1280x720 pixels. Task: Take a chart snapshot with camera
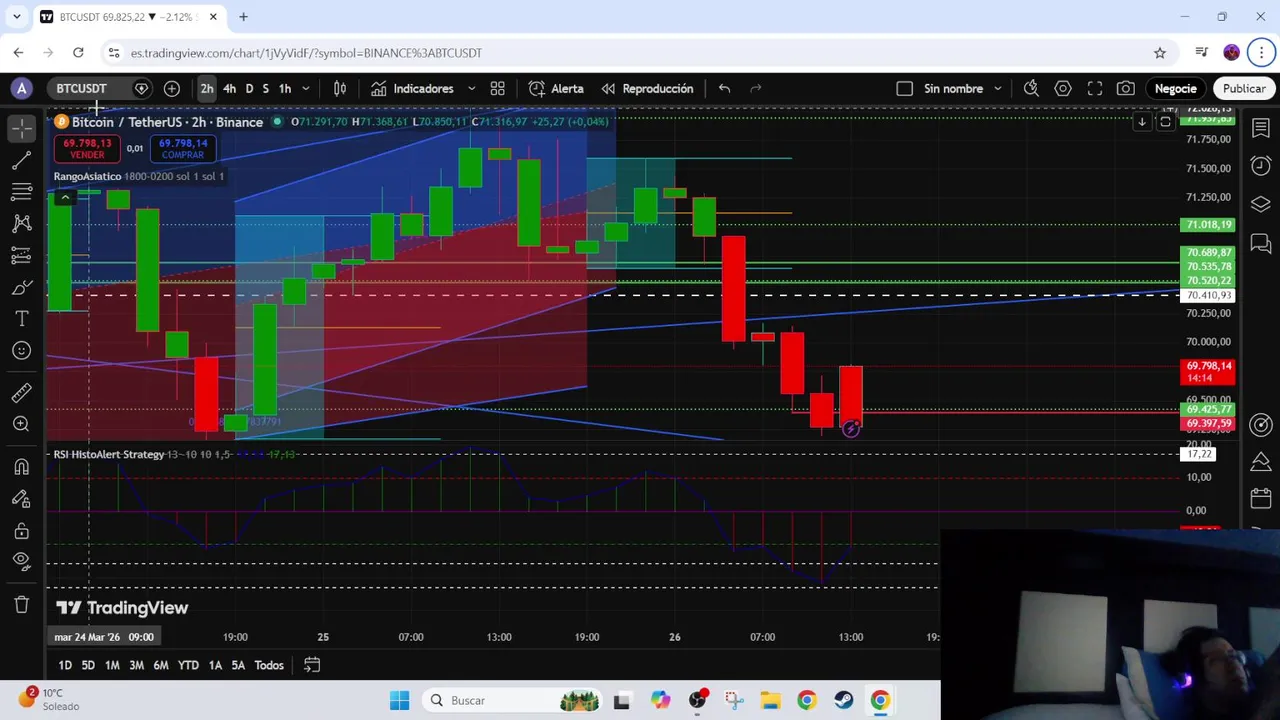[1126, 89]
